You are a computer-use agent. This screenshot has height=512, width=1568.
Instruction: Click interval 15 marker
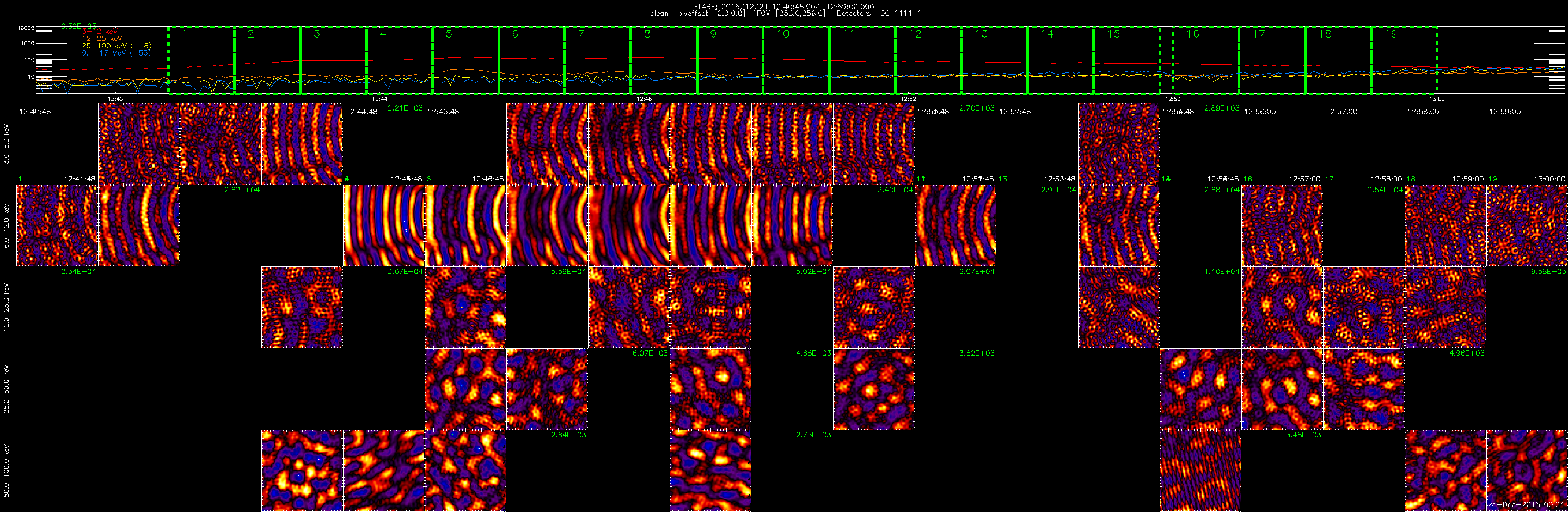click(x=1113, y=34)
